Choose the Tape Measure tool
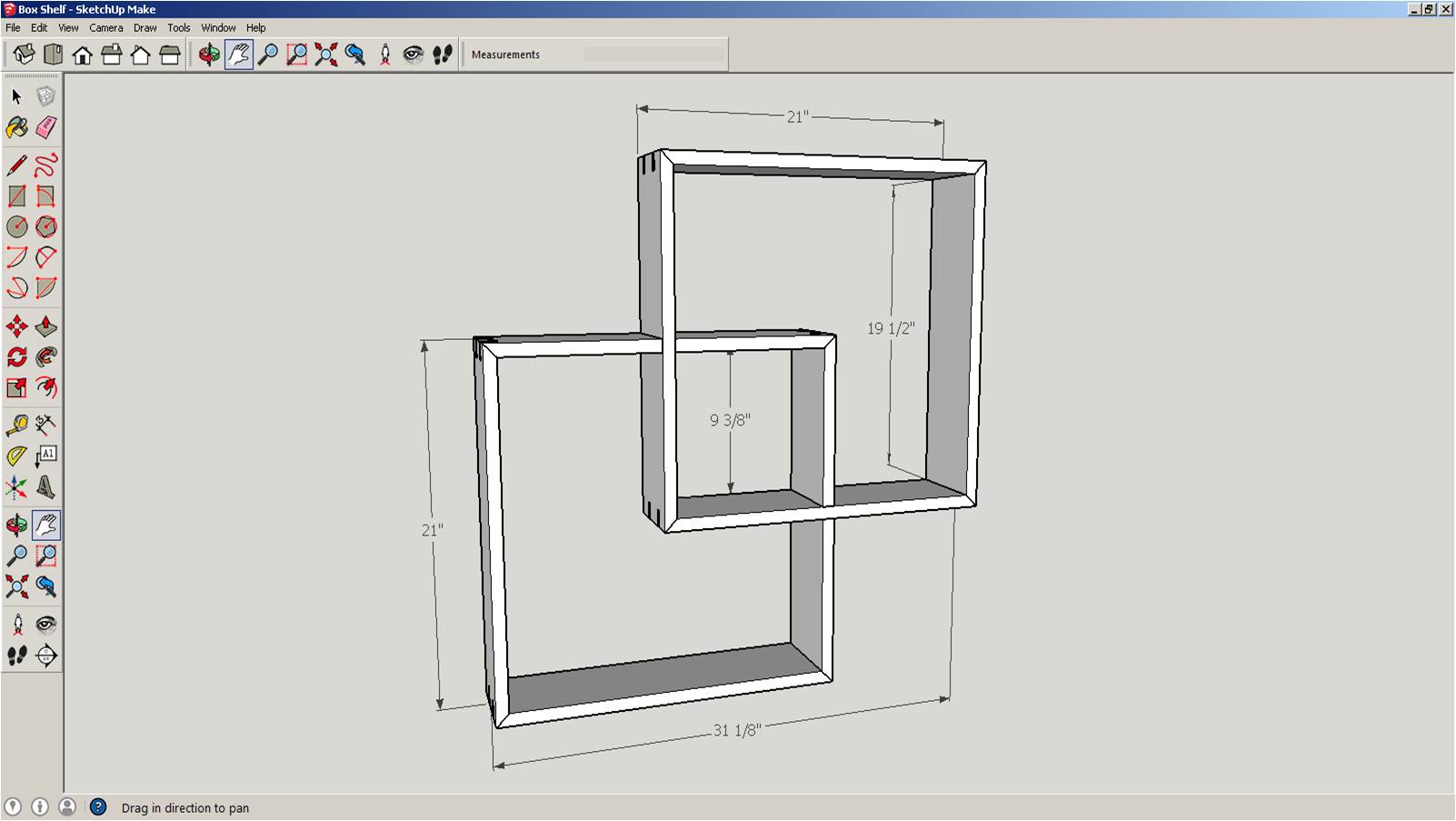This screenshot has width=1456, height=821. [16, 425]
